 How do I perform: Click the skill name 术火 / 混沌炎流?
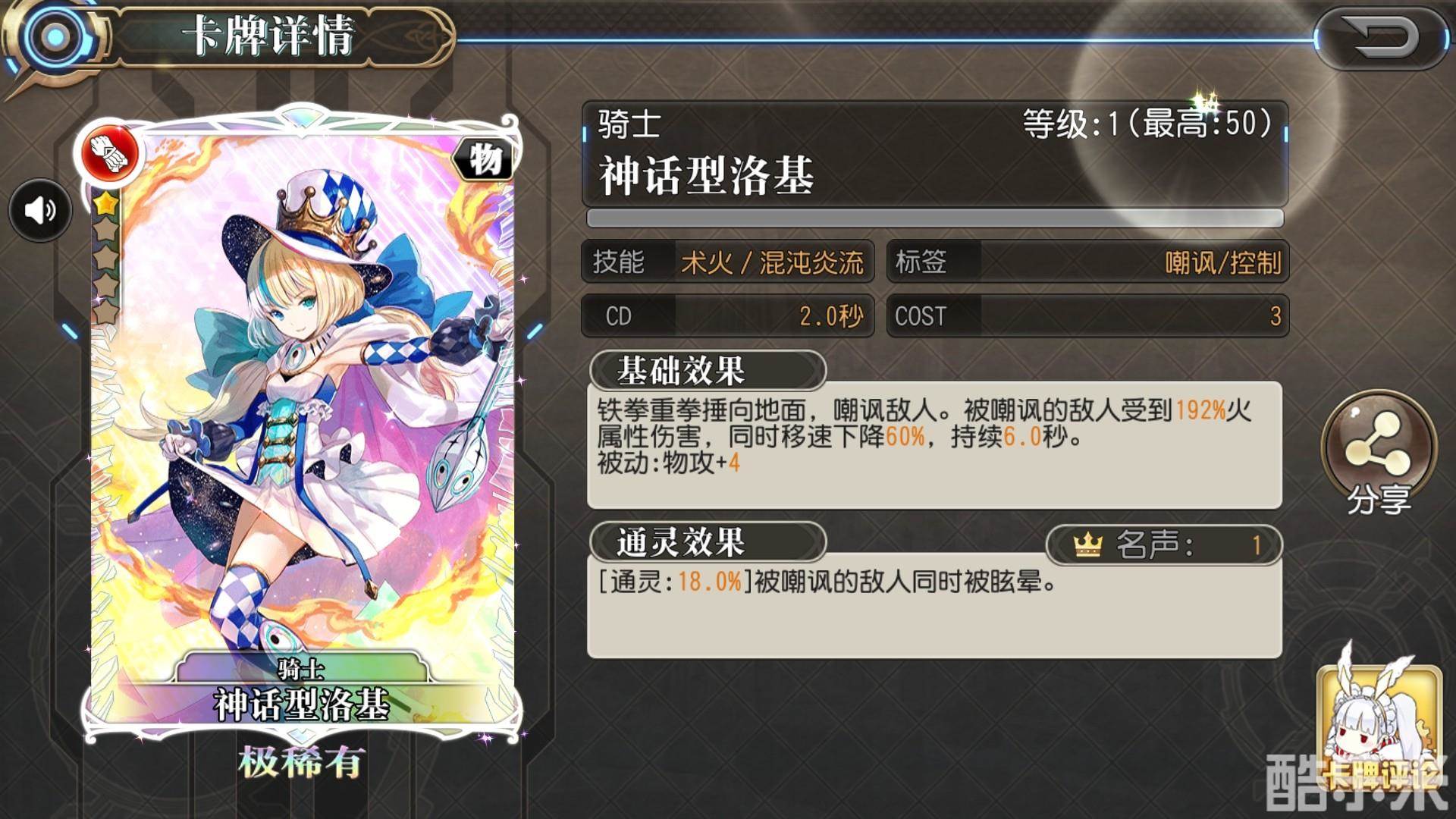point(772,262)
